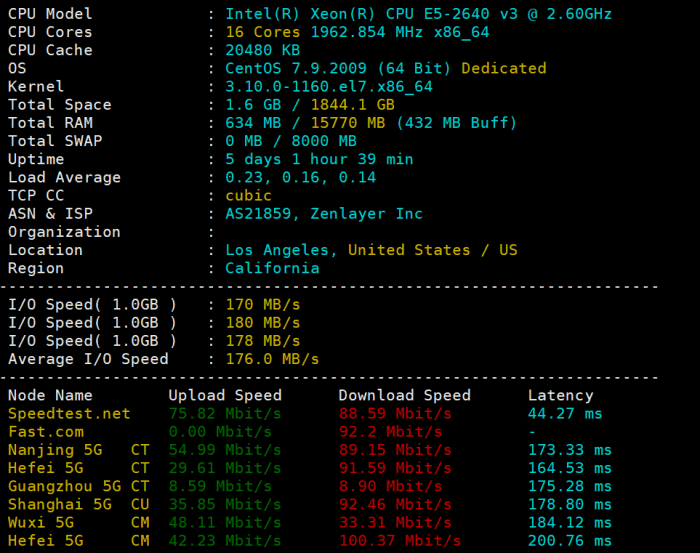700x553 pixels.
Task: Click the load average values
Action: [x=300, y=177]
